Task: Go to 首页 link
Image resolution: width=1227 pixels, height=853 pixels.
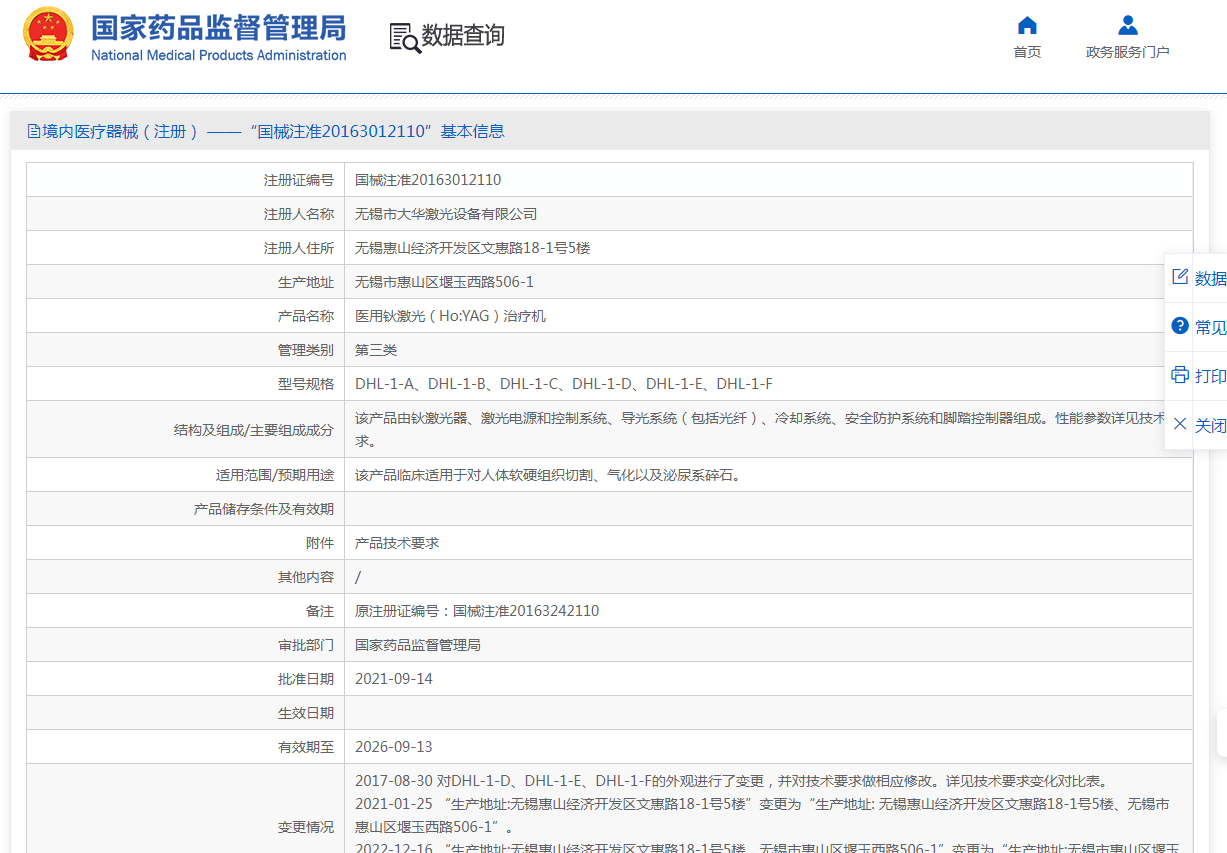Action: tap(1027, 52)
